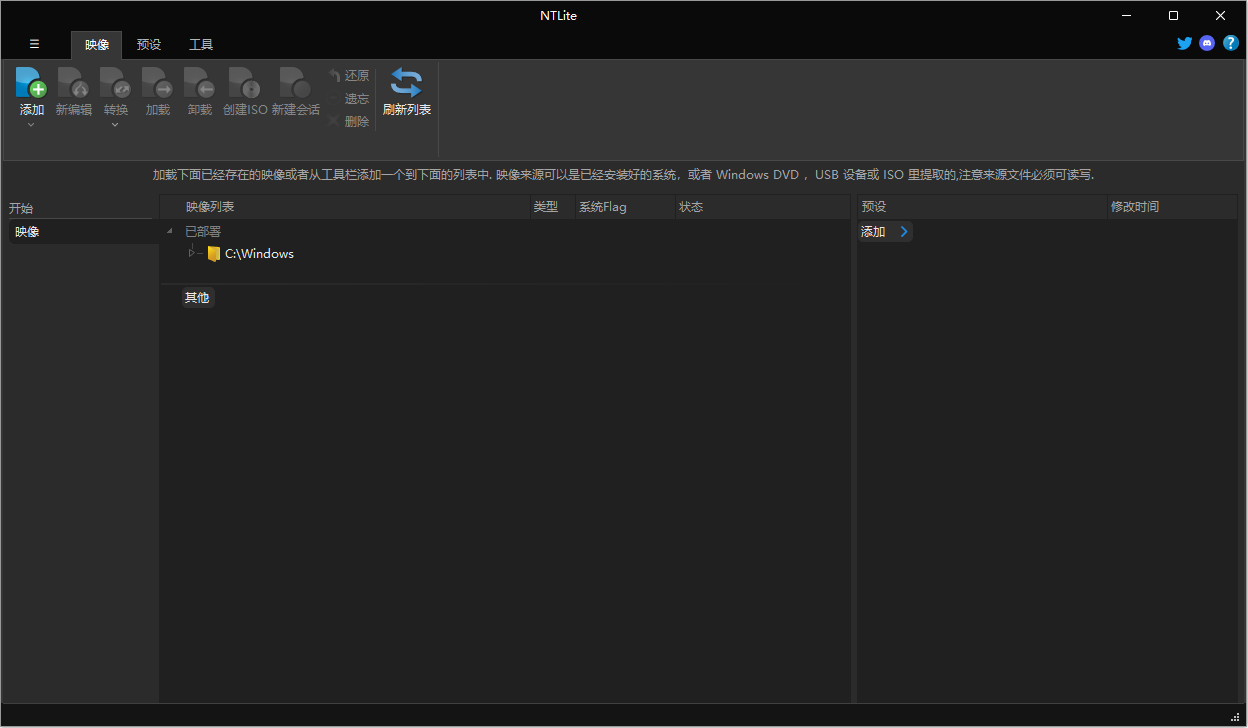Select the 新编辑 (New edit) toolbar icon
This screenshot has height=728, width=1248.
coord(73,90)
